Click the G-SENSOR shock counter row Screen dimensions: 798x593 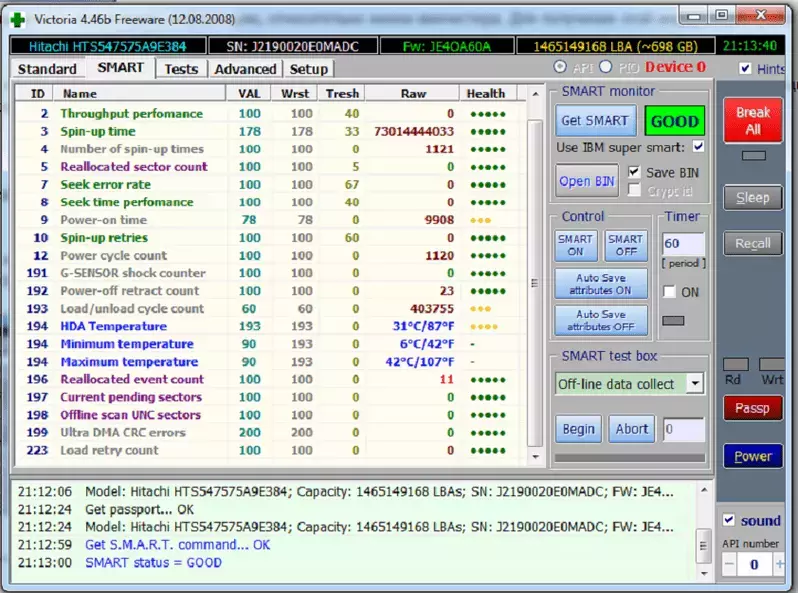click(x=271, y=273)
